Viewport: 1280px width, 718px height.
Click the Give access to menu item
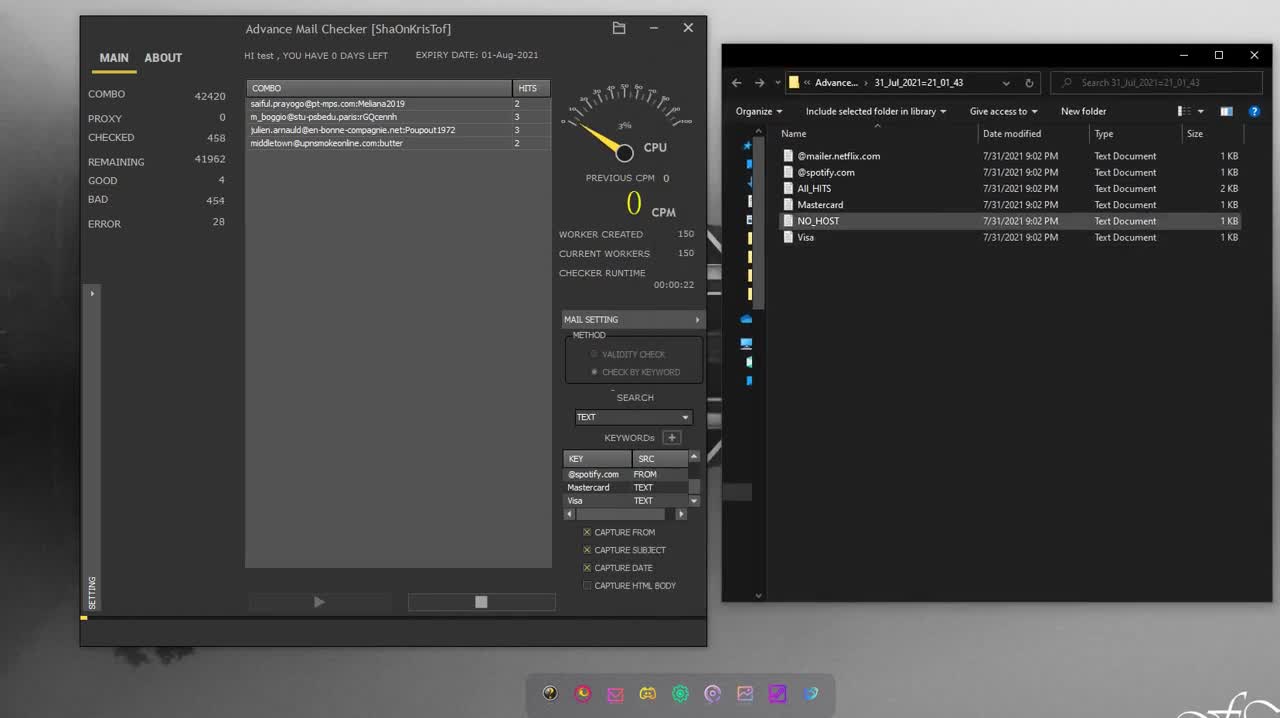(1003, 111)
